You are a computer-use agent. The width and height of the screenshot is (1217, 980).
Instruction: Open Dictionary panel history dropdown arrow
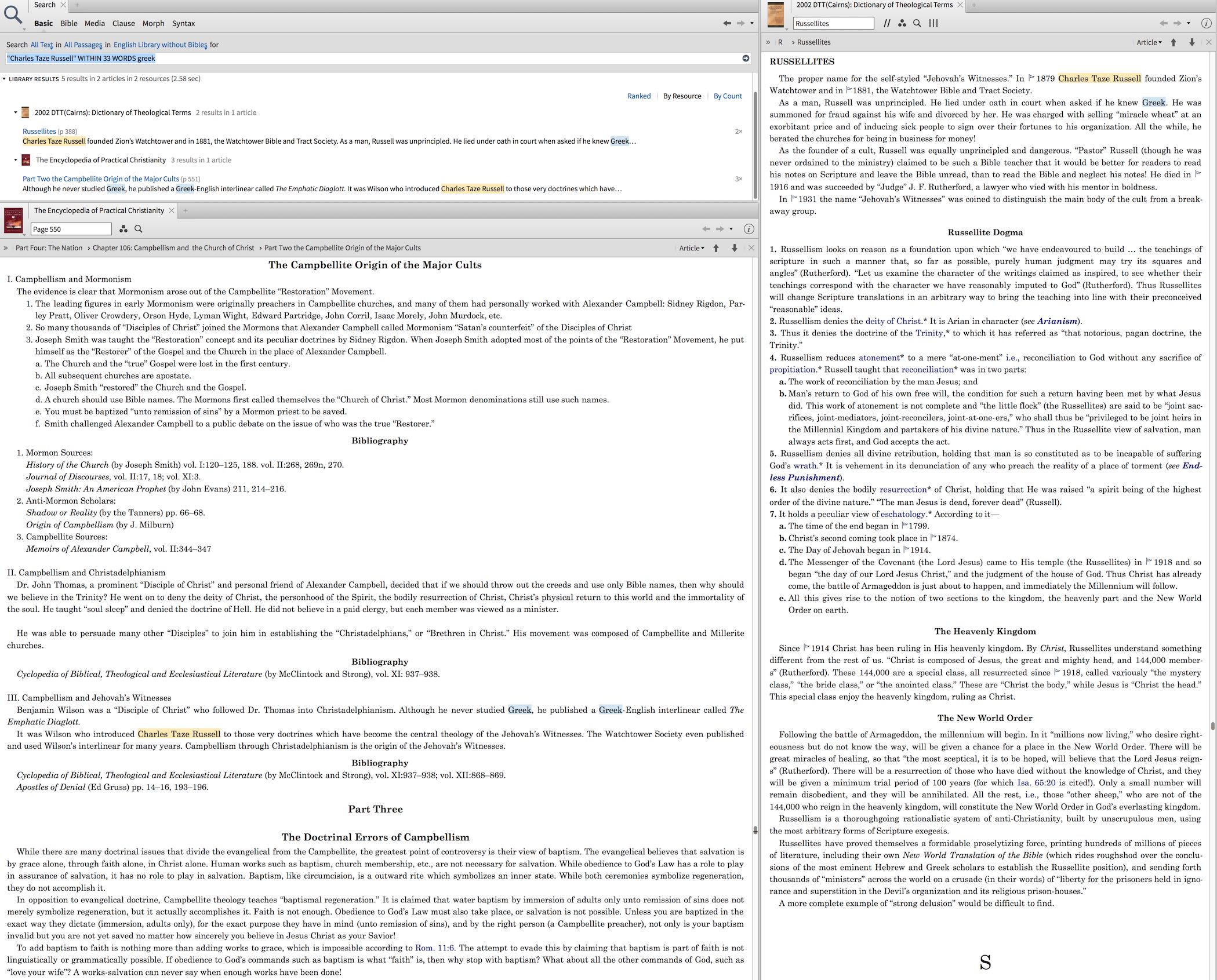click(1188, 23)
